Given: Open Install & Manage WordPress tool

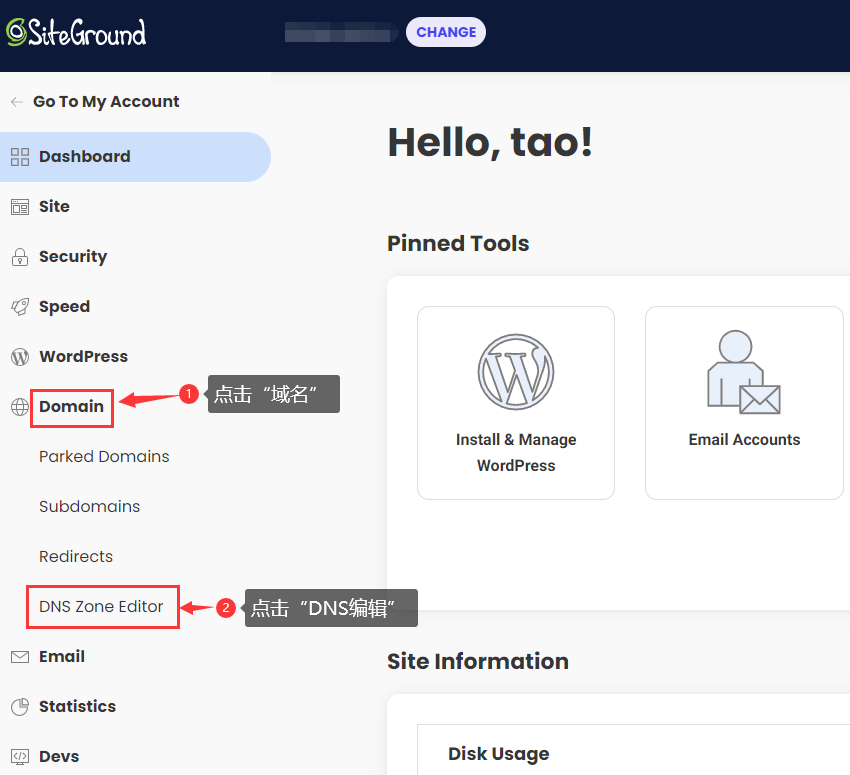Looking at the screenshot, I should coord(516,403).
